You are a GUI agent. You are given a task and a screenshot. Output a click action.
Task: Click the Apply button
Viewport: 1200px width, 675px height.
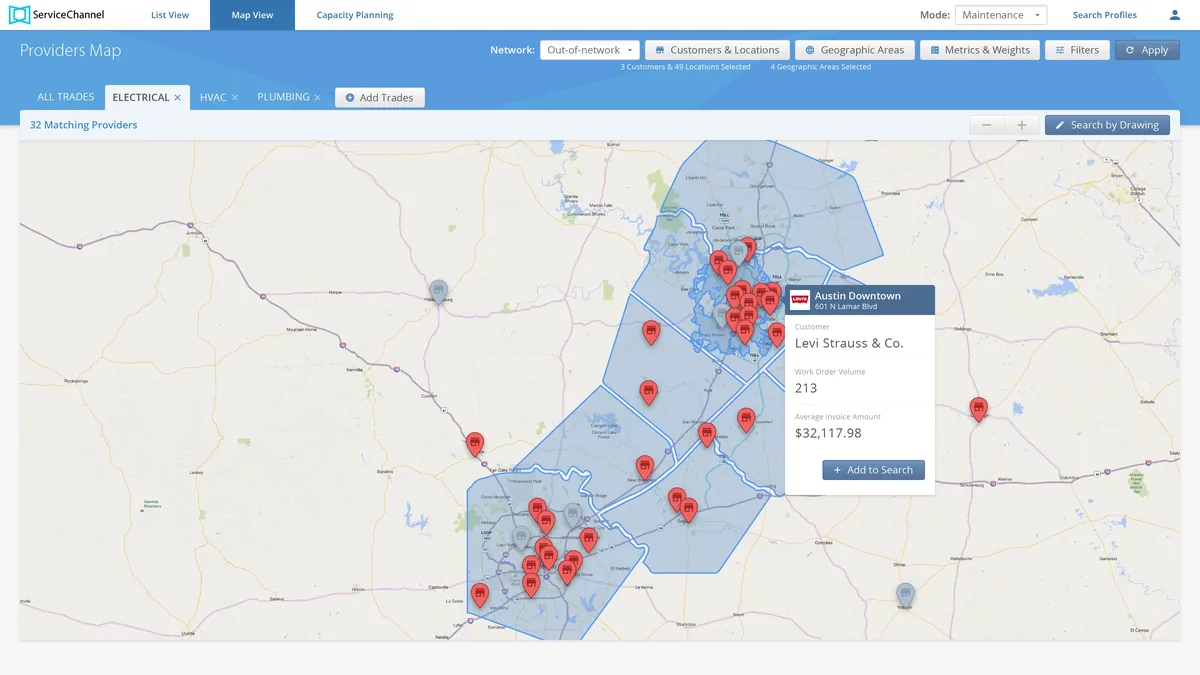click(1147, 50)
